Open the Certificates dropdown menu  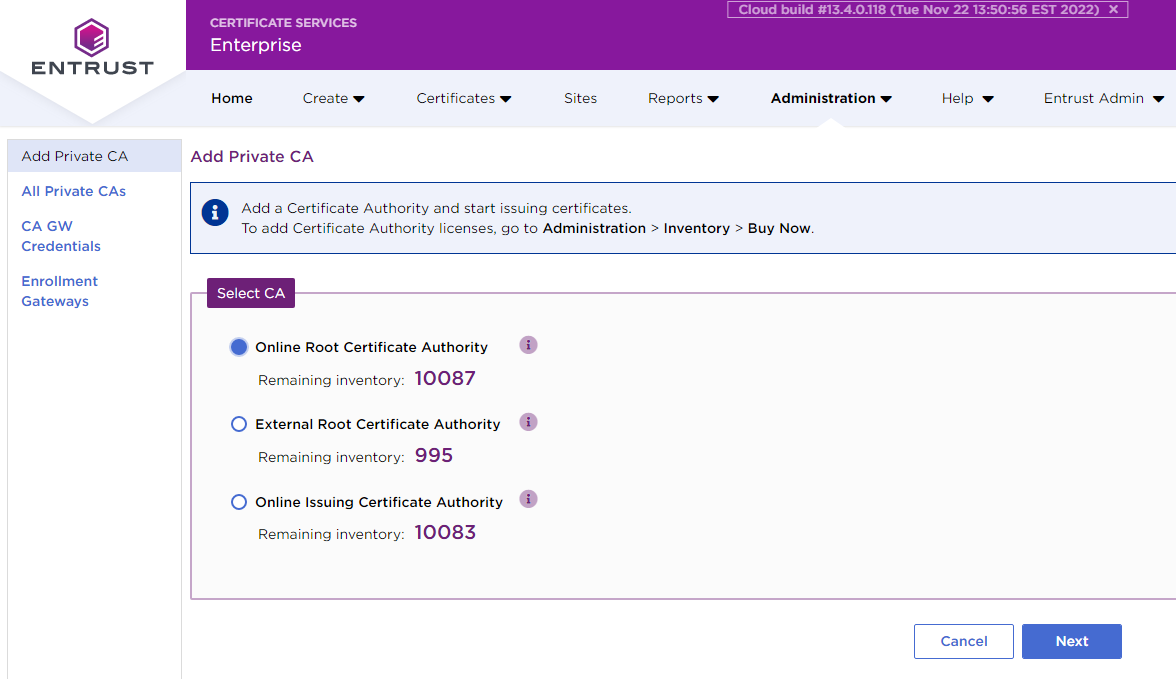pyautogui.click(x=463, y=98)
